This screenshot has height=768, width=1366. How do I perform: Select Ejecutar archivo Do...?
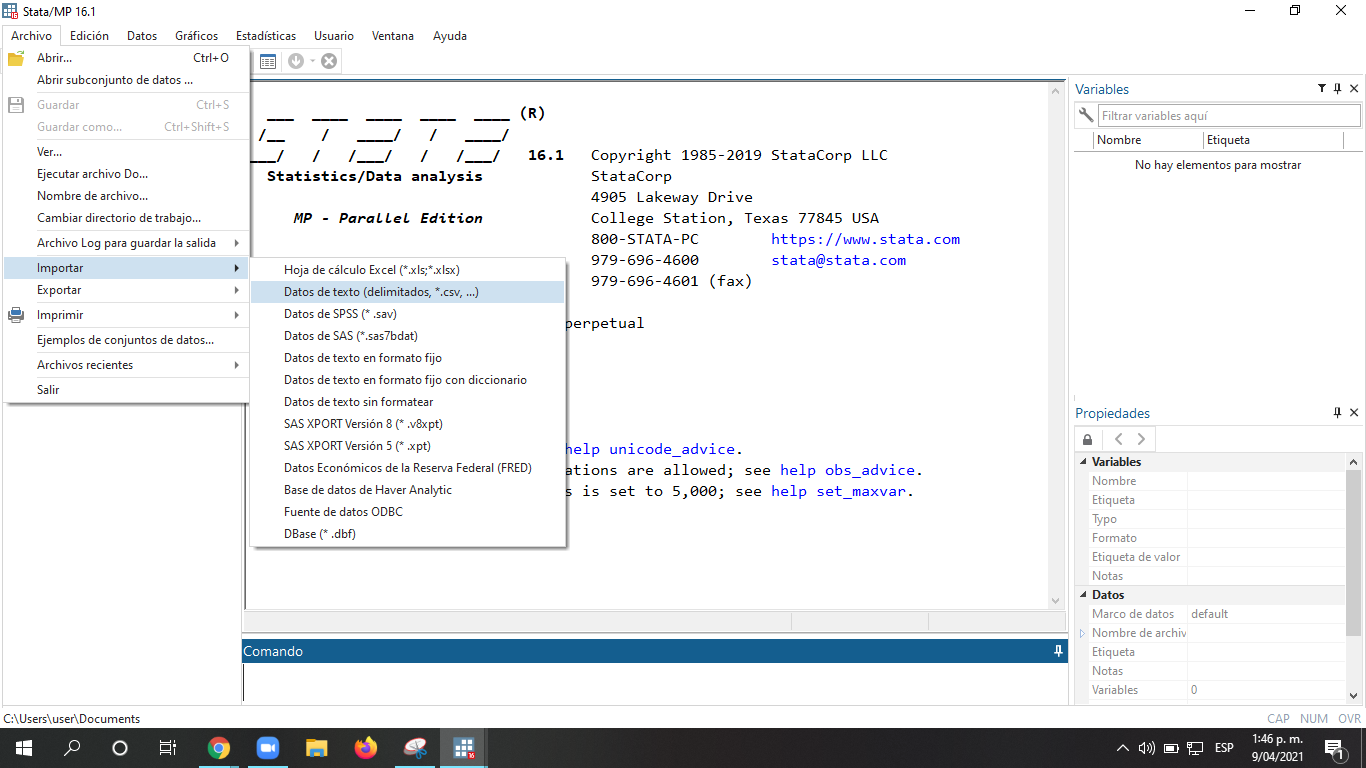click(x=126, y=174)
